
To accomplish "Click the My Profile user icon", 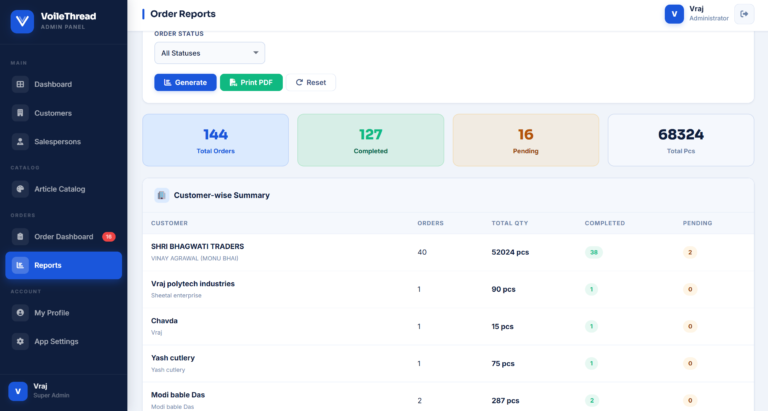I will coord(20,313).
